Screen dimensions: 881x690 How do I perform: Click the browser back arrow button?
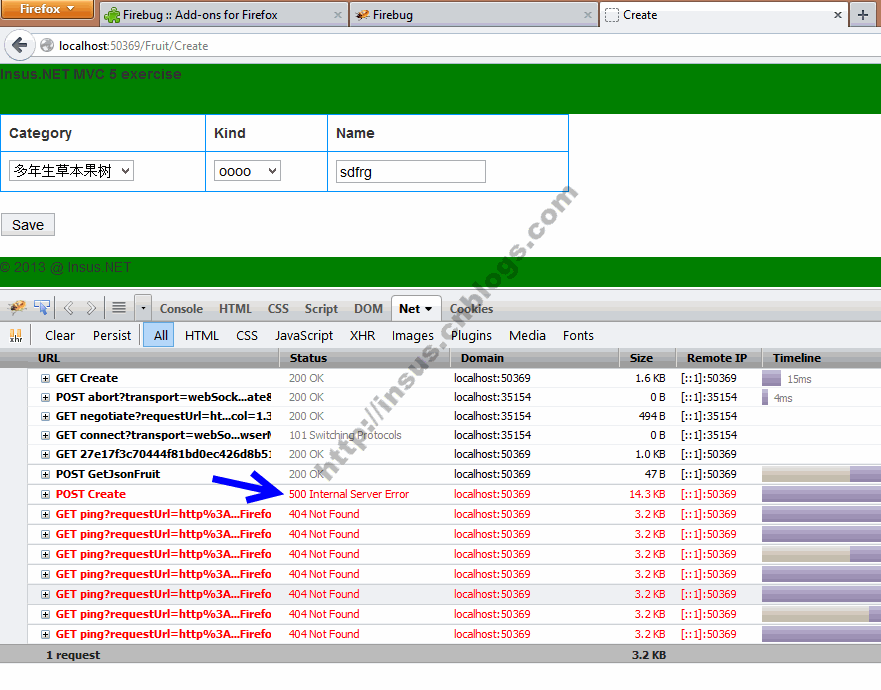point(20,45)
